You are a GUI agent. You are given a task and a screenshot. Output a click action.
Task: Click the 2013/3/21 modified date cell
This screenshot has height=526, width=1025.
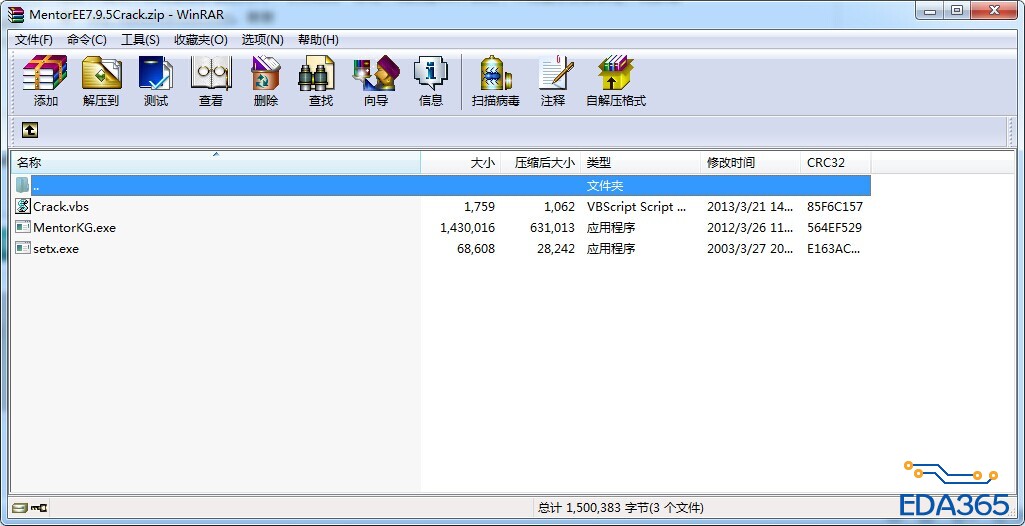tap(750, 206)
